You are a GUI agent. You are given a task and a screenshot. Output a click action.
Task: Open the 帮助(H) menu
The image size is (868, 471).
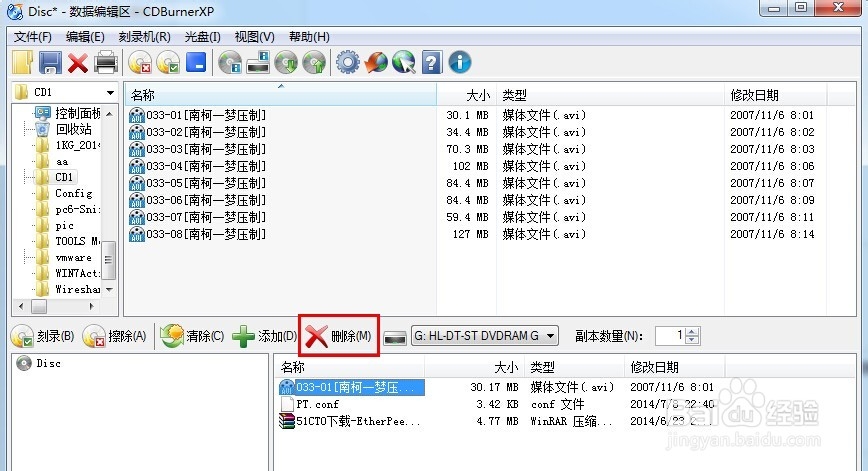tap(309, 37)
